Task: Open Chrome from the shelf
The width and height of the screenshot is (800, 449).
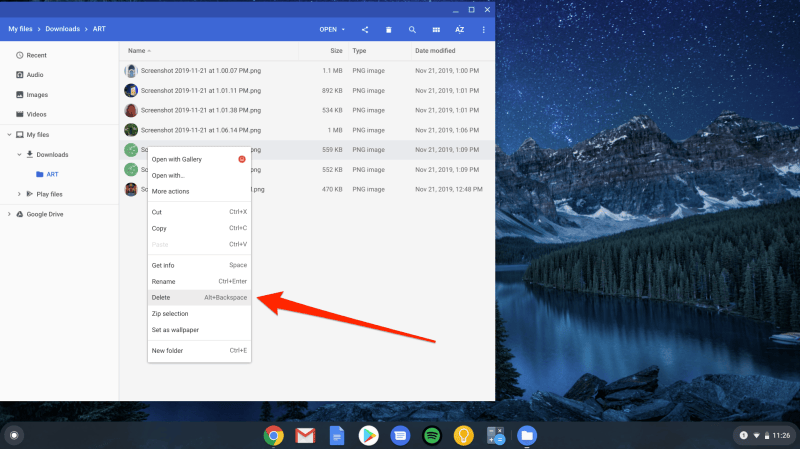Action: click(x=273, y=436)
